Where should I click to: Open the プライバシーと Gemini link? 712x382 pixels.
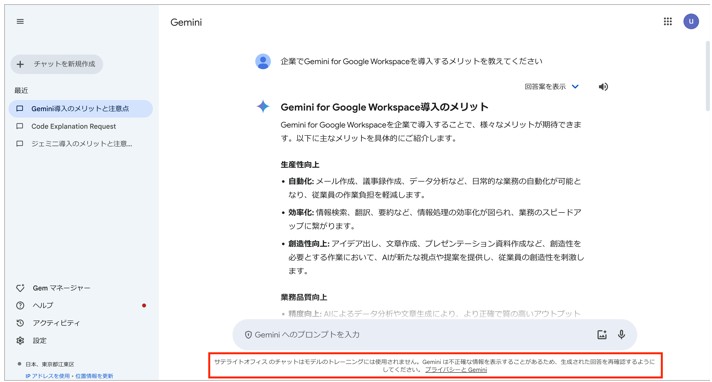click(x=456, y=370)
